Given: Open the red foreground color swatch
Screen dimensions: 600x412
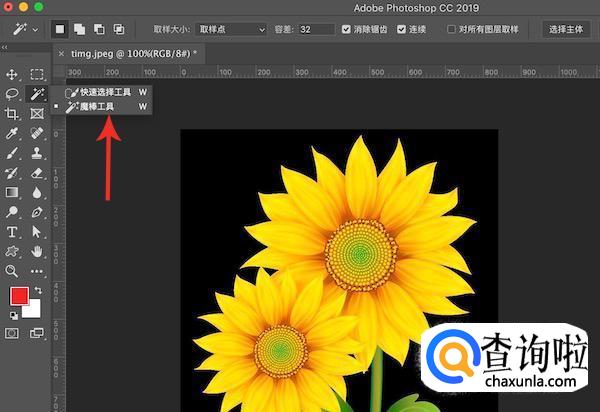Looking at the screenshot, I should pos(19,296).
